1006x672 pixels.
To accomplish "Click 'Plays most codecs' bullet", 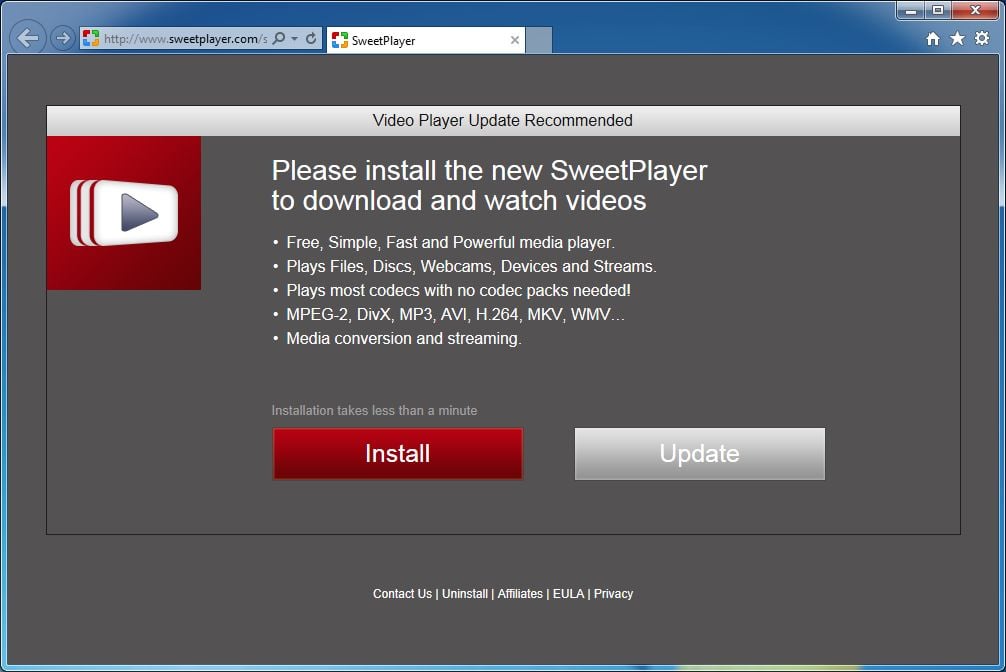I will click(458, 291).
